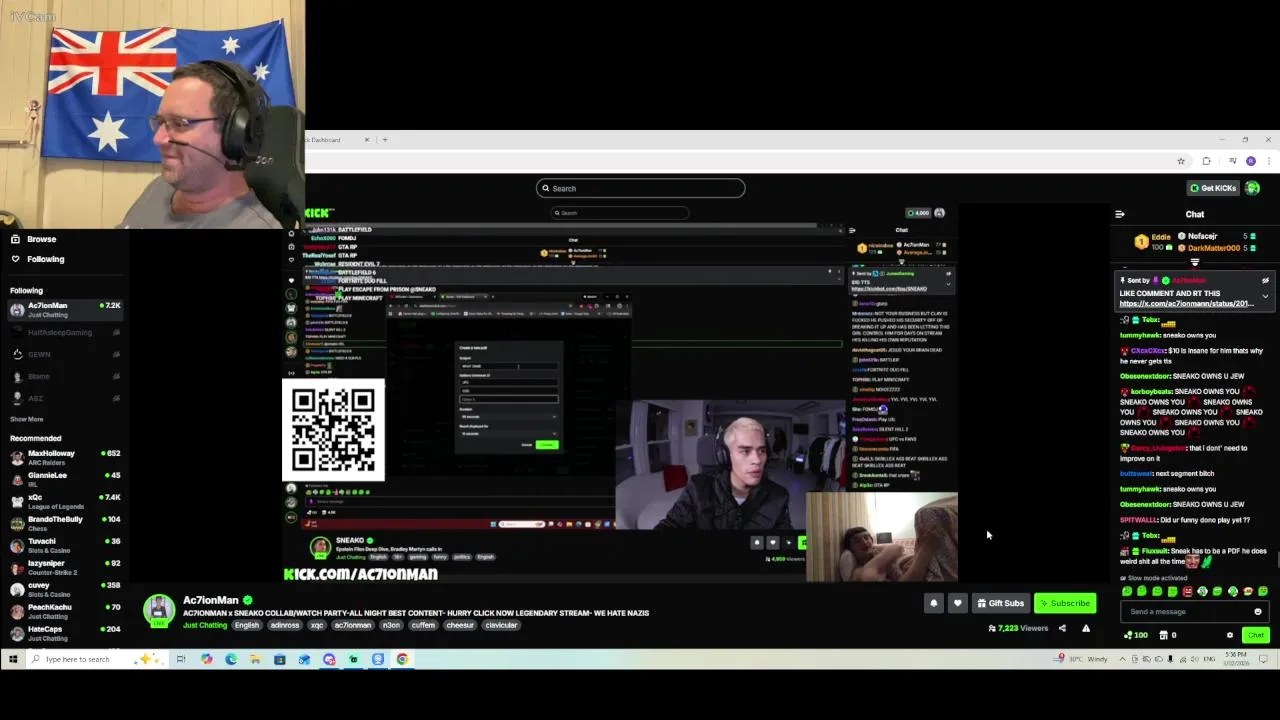Select the adinross tag
This screenshot has width=1280, height=720.
click(285, 625)
